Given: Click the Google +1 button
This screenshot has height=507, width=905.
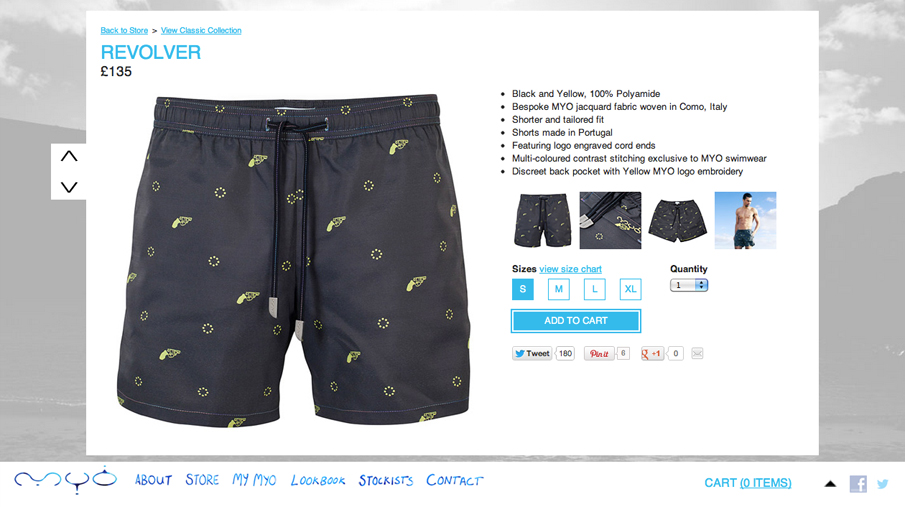Looking at the screenshot, I should click(652, 353).
